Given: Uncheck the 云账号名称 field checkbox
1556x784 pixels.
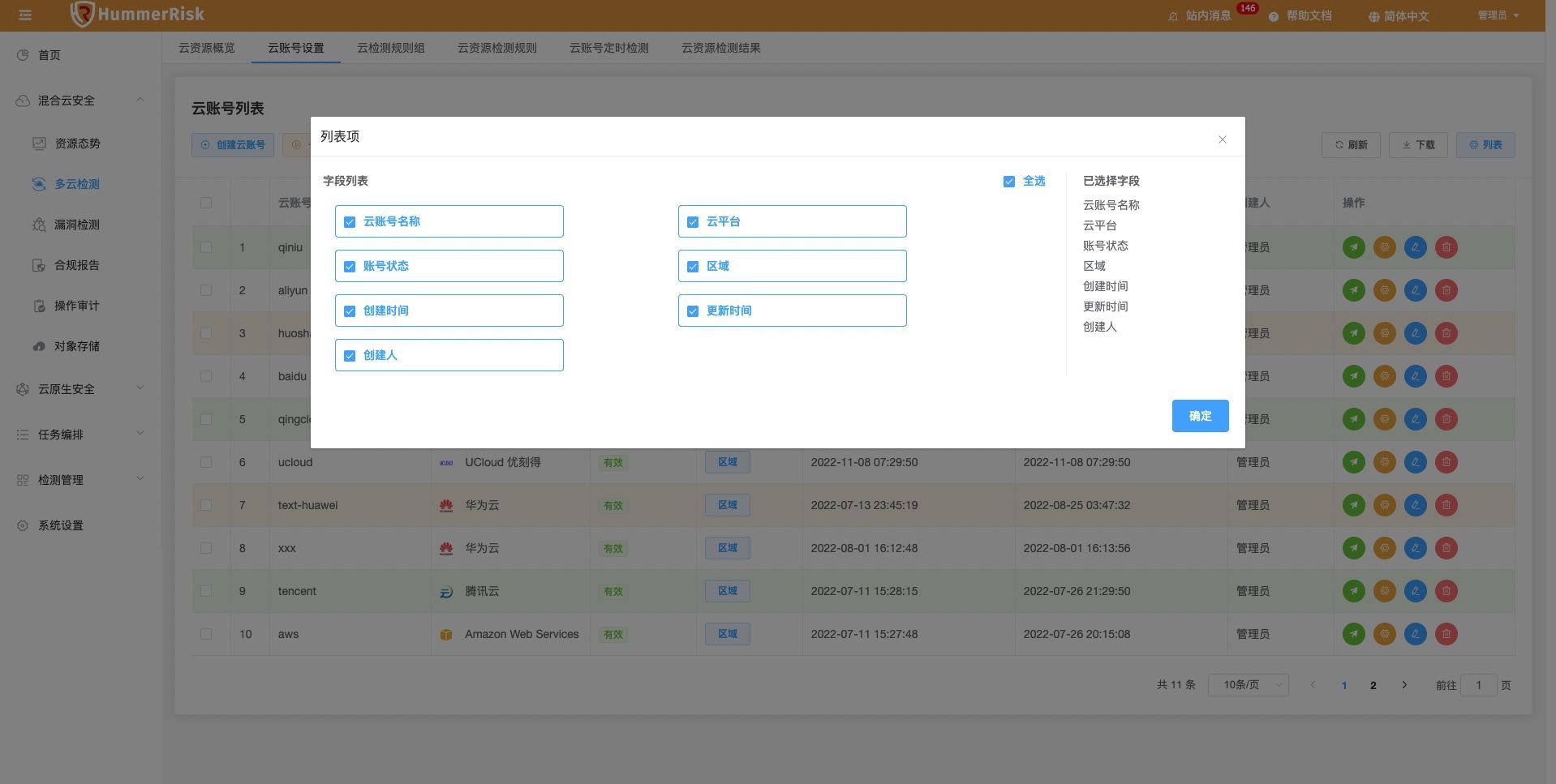Looking at the screenshot, I should point(350,222).
